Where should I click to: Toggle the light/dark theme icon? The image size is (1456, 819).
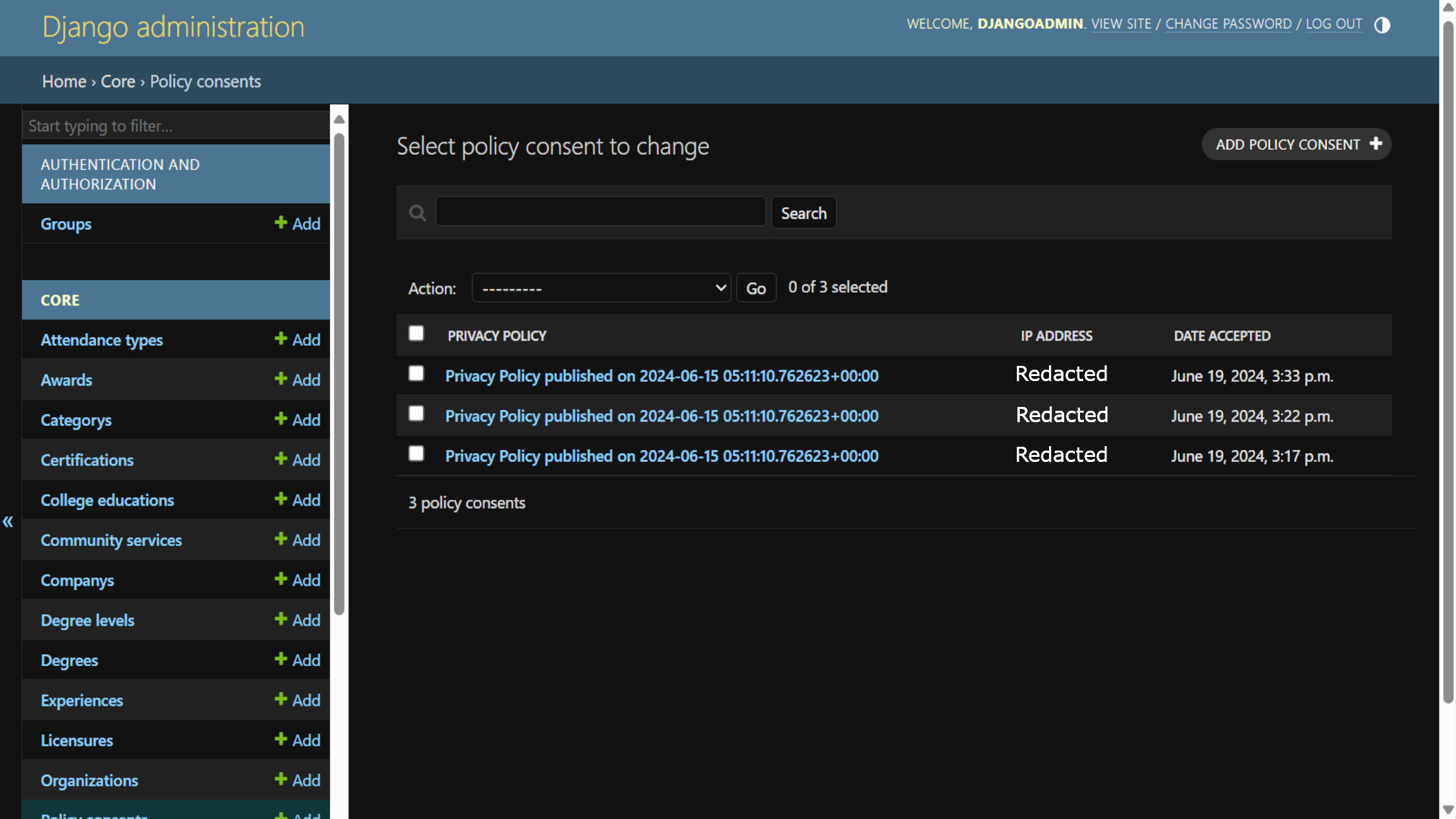click(1382, 25)
